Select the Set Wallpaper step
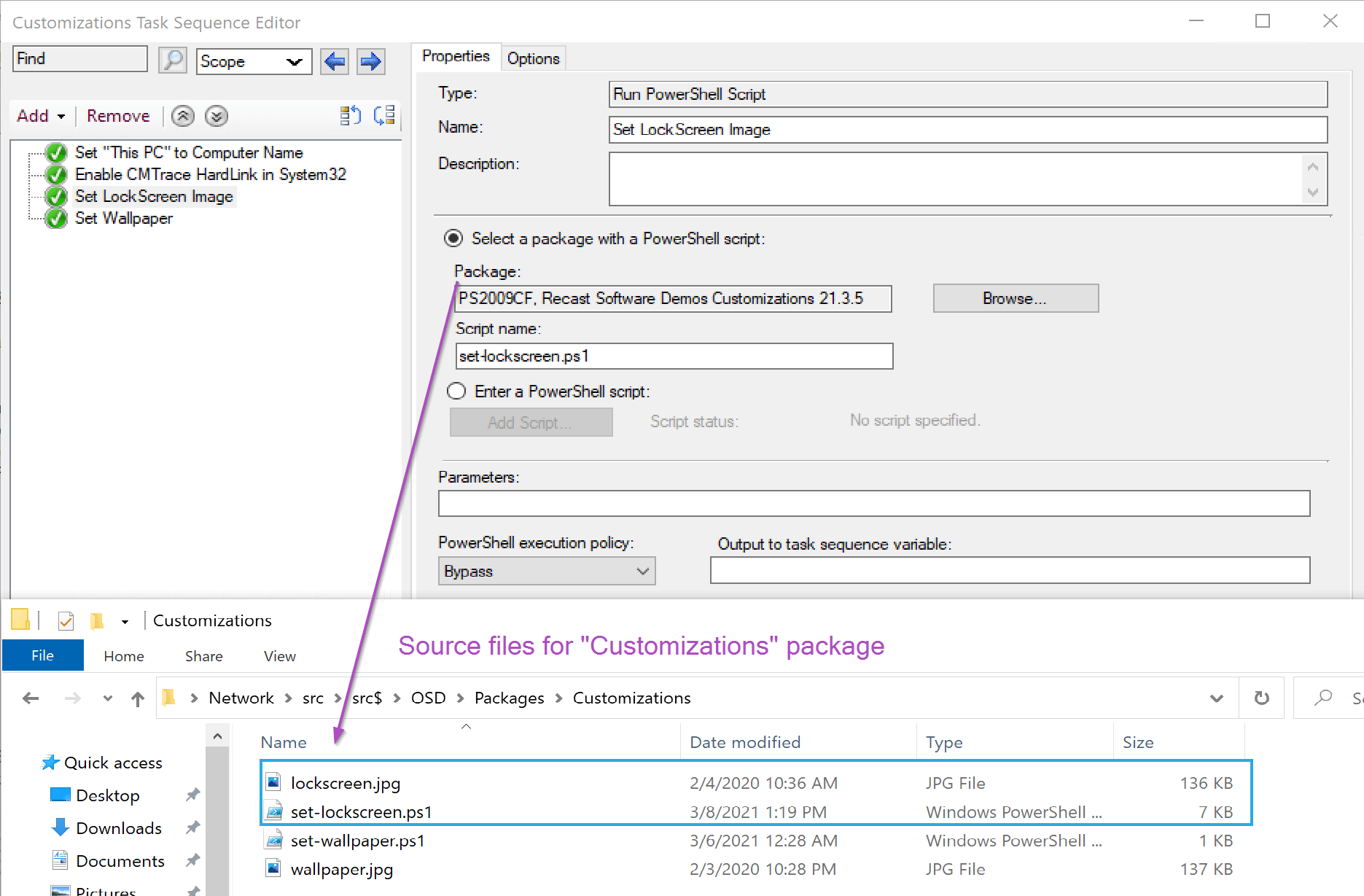Screen dimensions: 1364x896 (124, 218)
